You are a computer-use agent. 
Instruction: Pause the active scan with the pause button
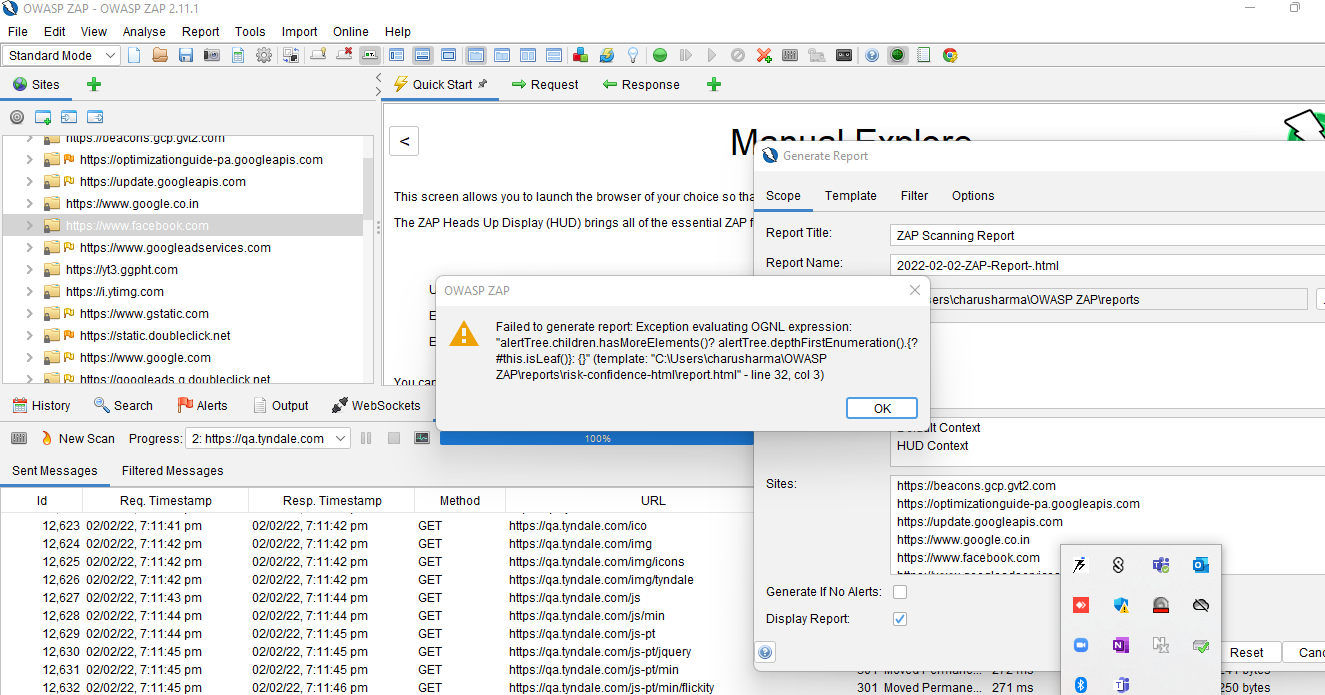pos(365,437)
